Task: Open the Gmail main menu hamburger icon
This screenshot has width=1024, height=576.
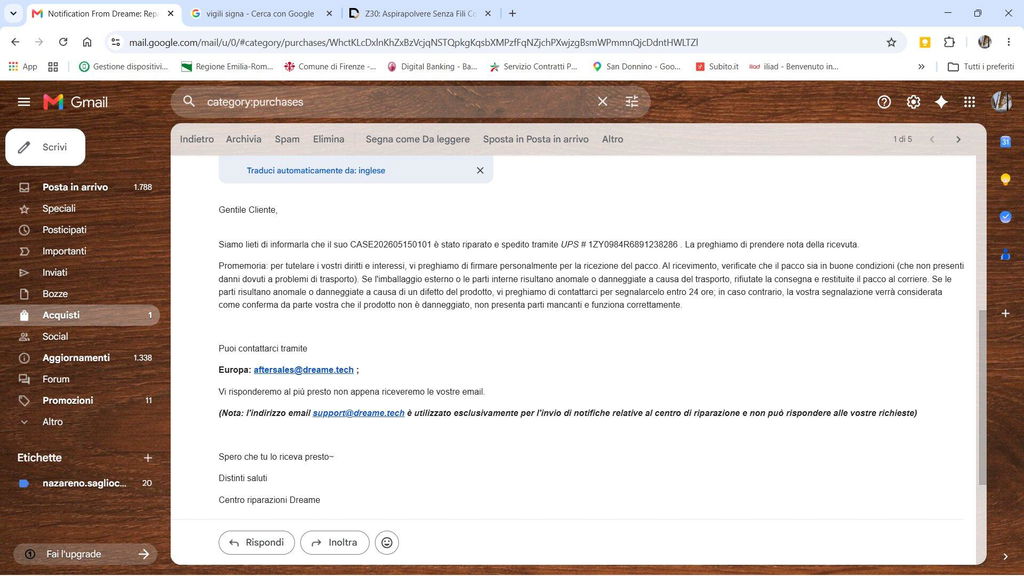Action: (24, 102)
